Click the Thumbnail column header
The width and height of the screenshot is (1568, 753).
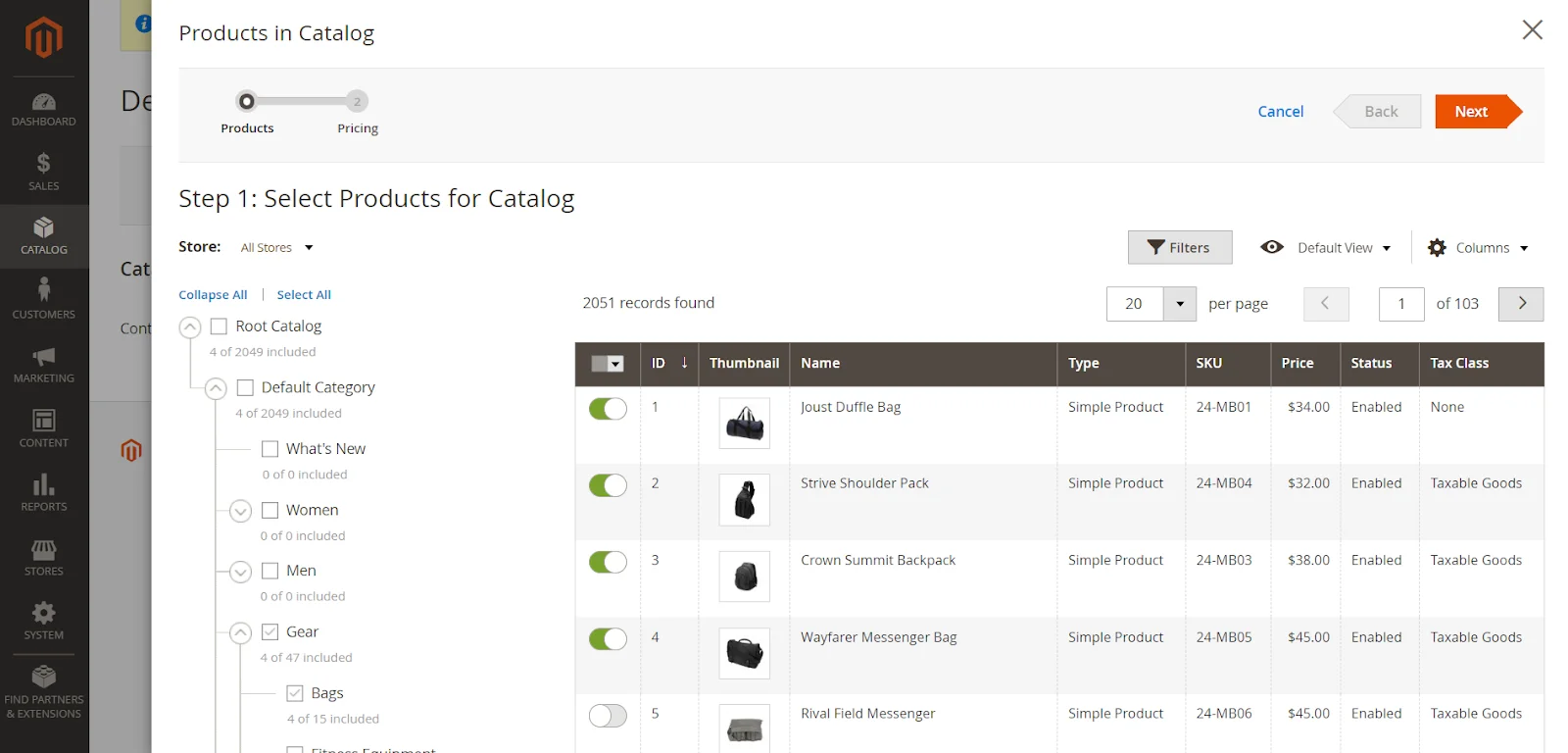click(745, 364)
